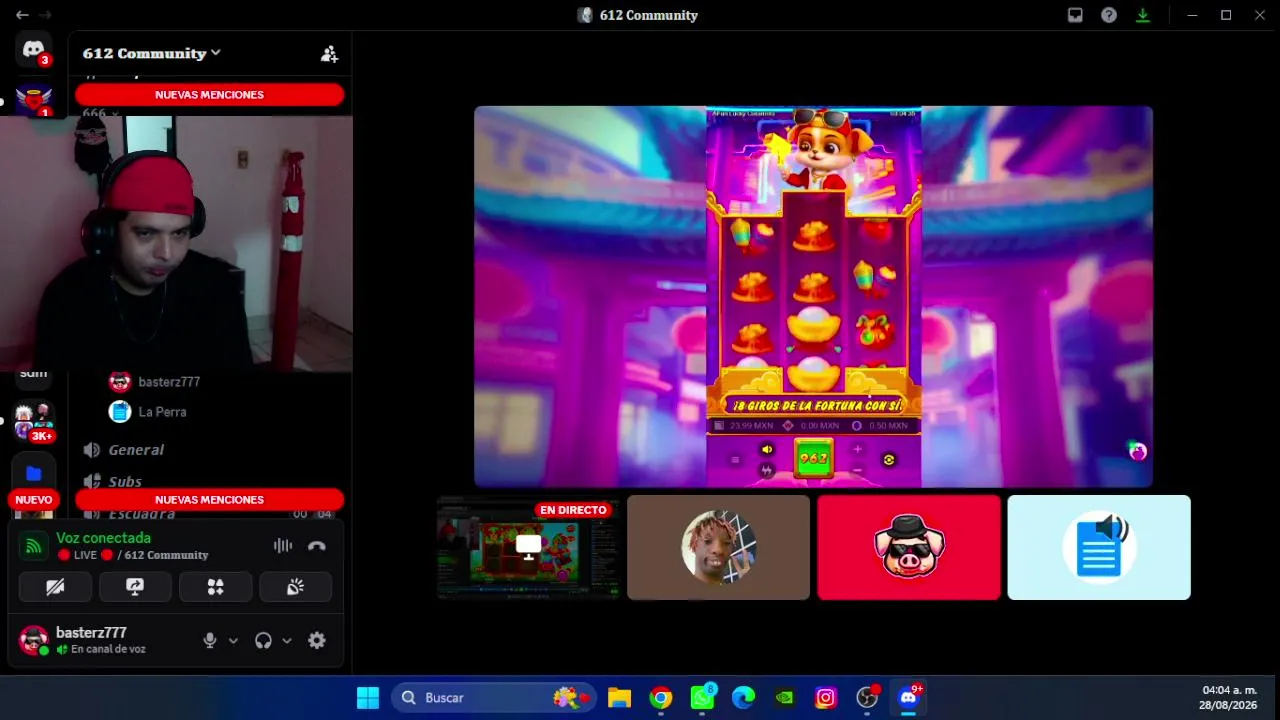Open the basterz777 user panel avatar
The image size is (1280, 720).
[34, 641]
